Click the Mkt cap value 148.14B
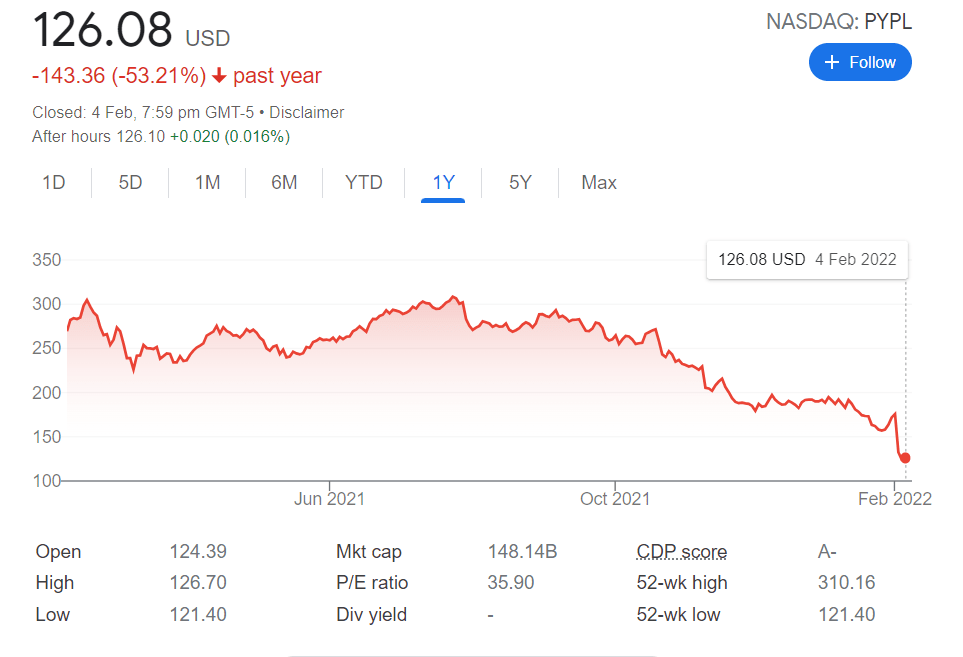The height and width of the screenshot is (657, 963). (x=522, y=552)
